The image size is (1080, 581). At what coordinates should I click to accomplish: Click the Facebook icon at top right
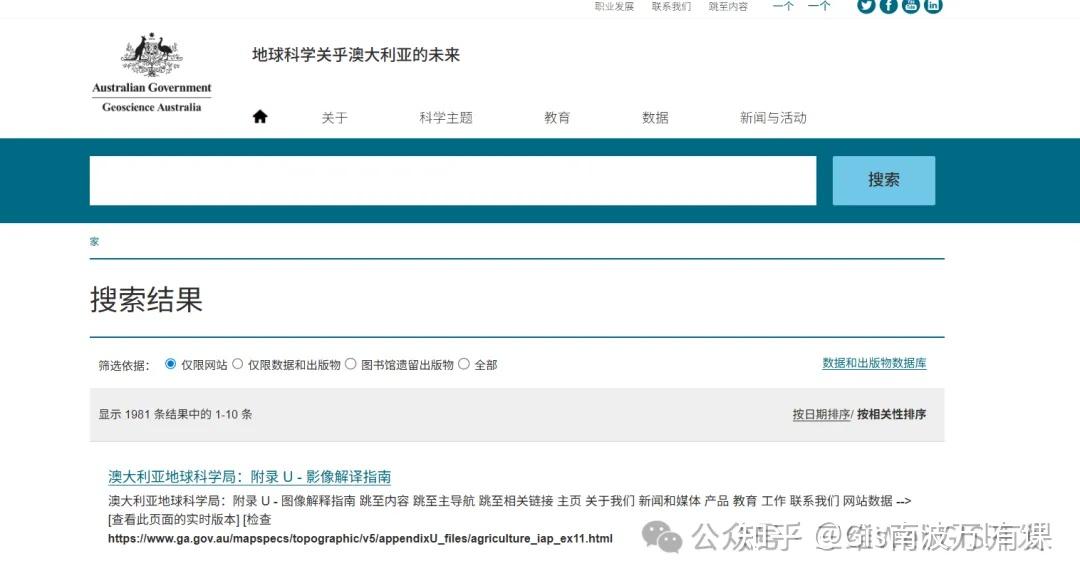[888, 6]
